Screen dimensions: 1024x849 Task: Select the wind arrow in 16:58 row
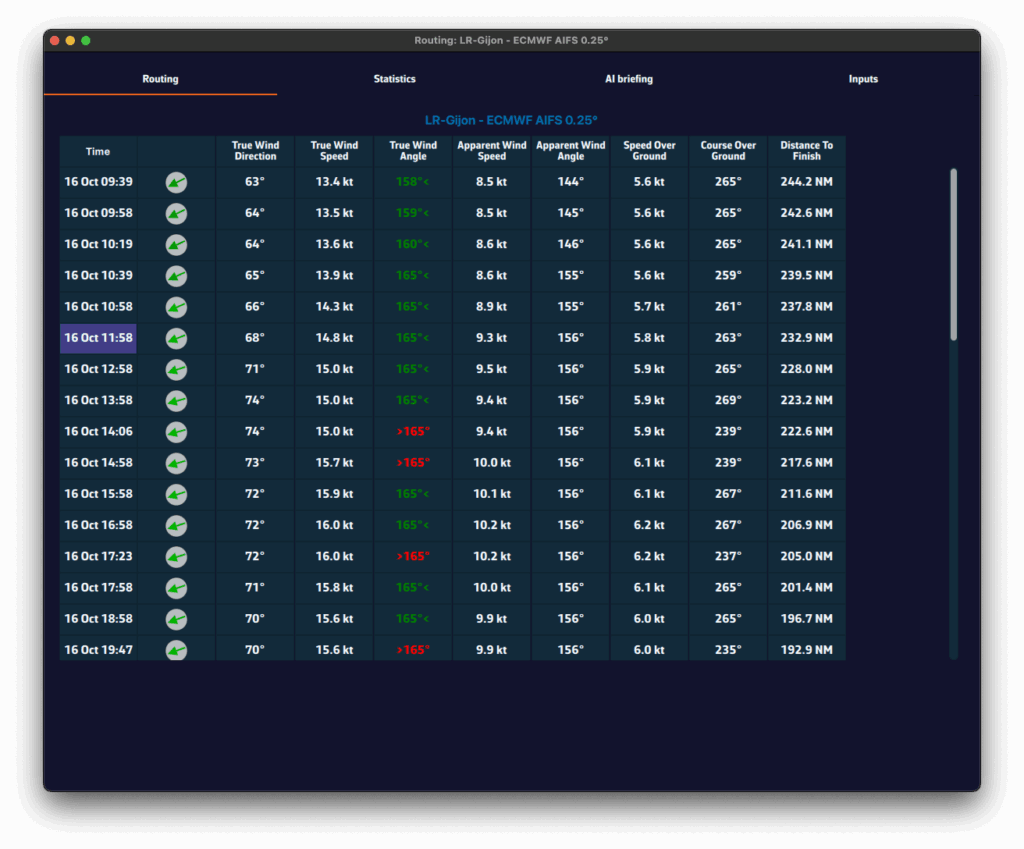(176, 525)
